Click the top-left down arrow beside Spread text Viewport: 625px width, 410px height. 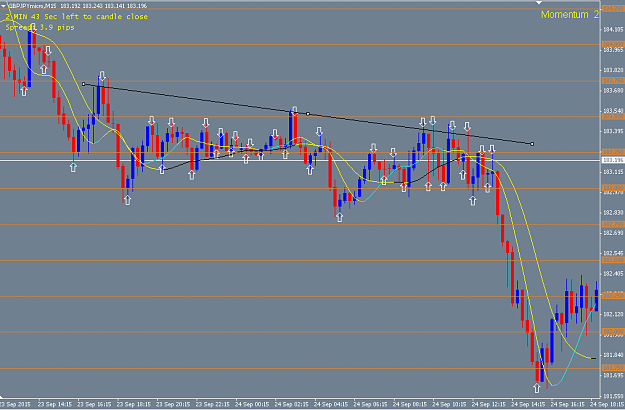(33, 28)
